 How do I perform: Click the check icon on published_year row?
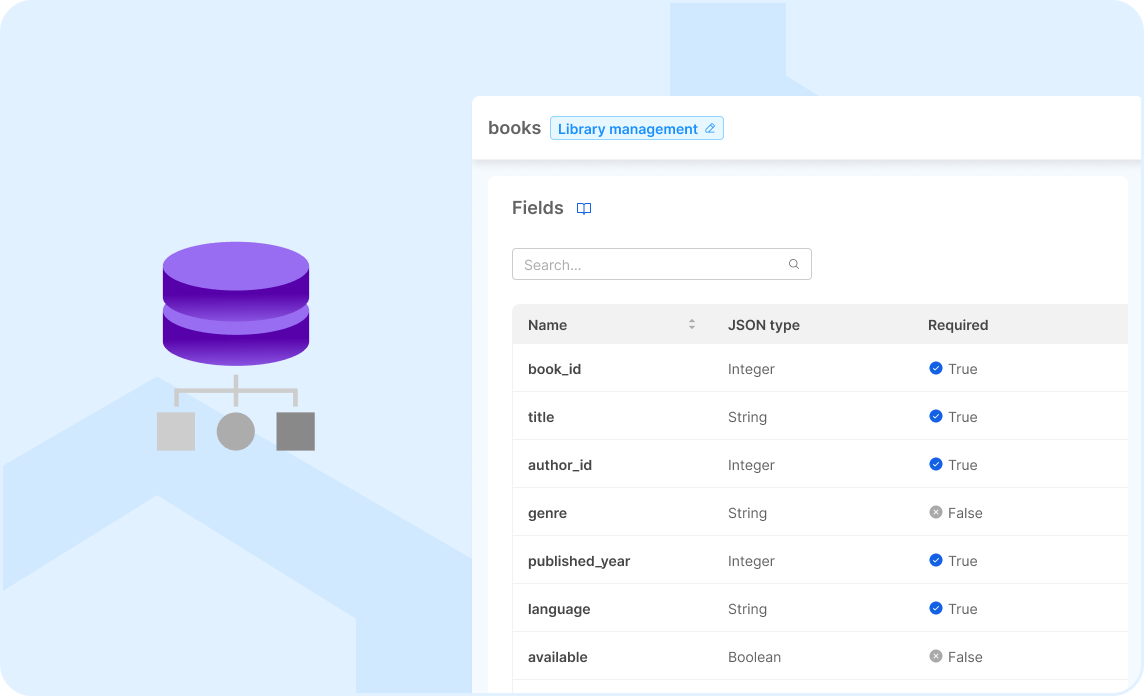point(936,561)
